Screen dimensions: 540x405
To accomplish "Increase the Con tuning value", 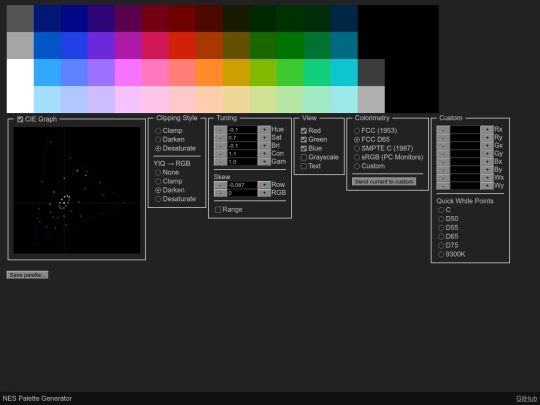I will pos(264,154).
